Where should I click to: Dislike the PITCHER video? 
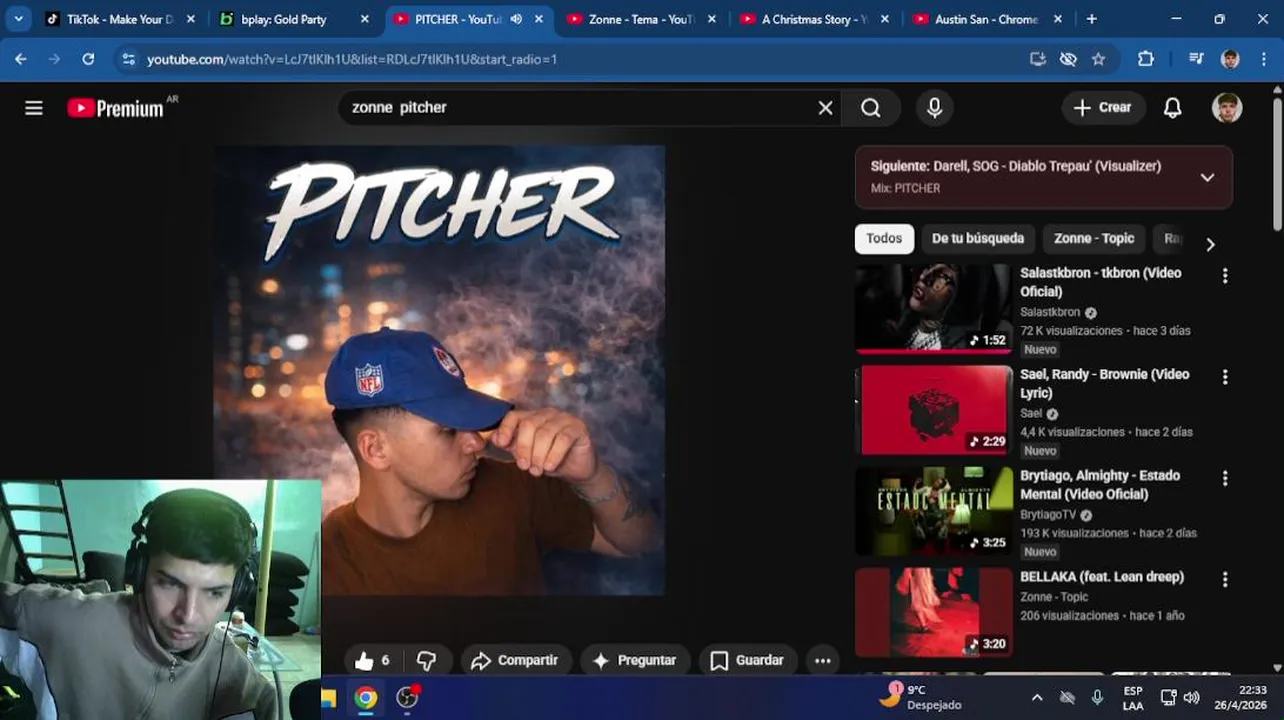[x=426, y=661]
